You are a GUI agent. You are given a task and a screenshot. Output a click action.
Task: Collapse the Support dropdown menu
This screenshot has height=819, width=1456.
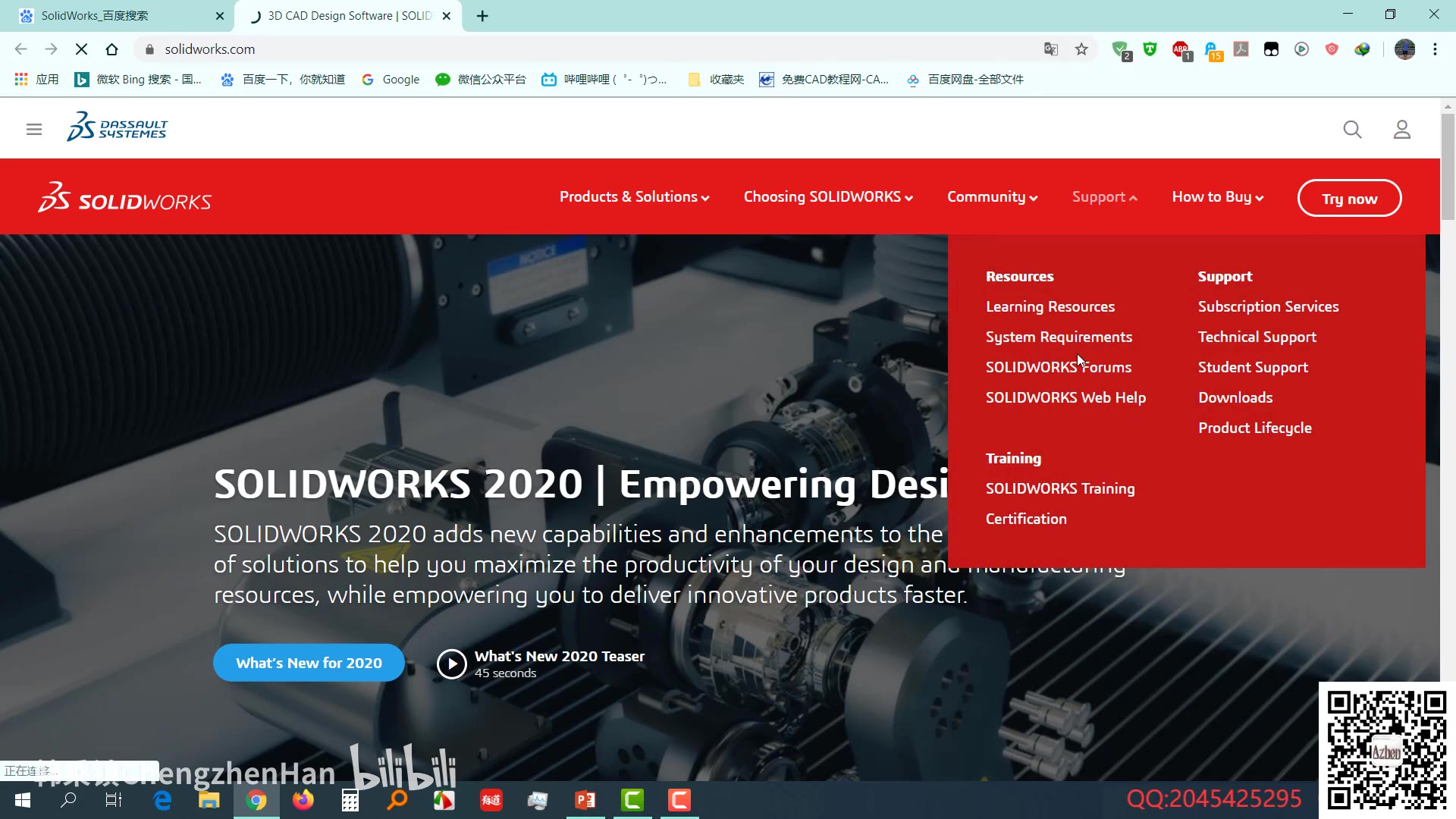click(x=1105, y=197)
